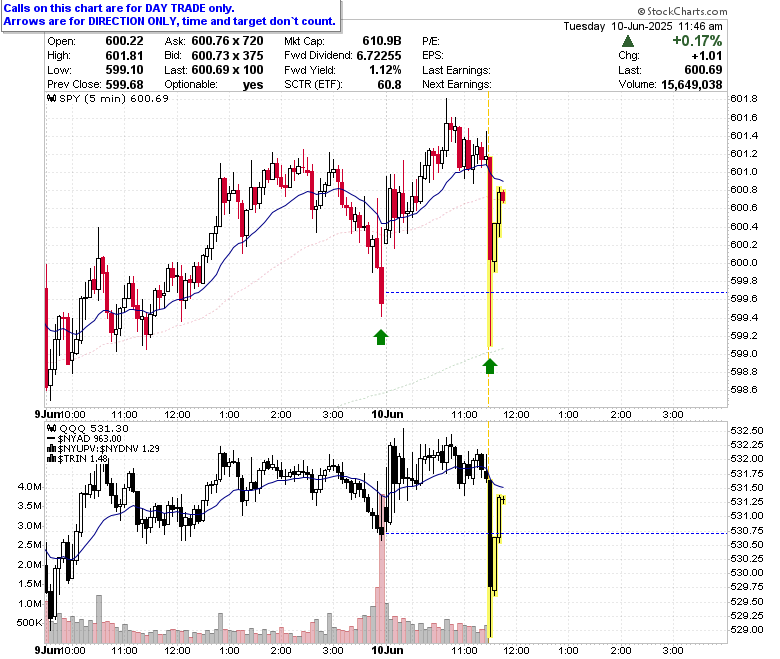Click the '10Jun' date label under the SPY chart
The height and width of the screenshot is (659, 780).
coord(387,414)
